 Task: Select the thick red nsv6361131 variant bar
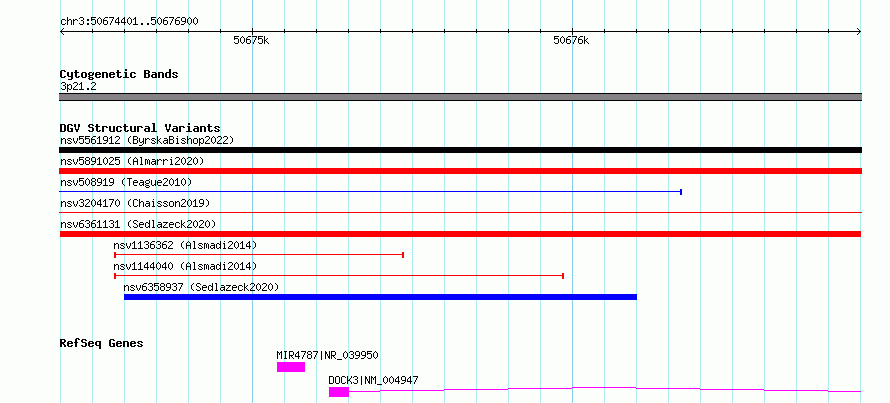click(x=460, y=234)
